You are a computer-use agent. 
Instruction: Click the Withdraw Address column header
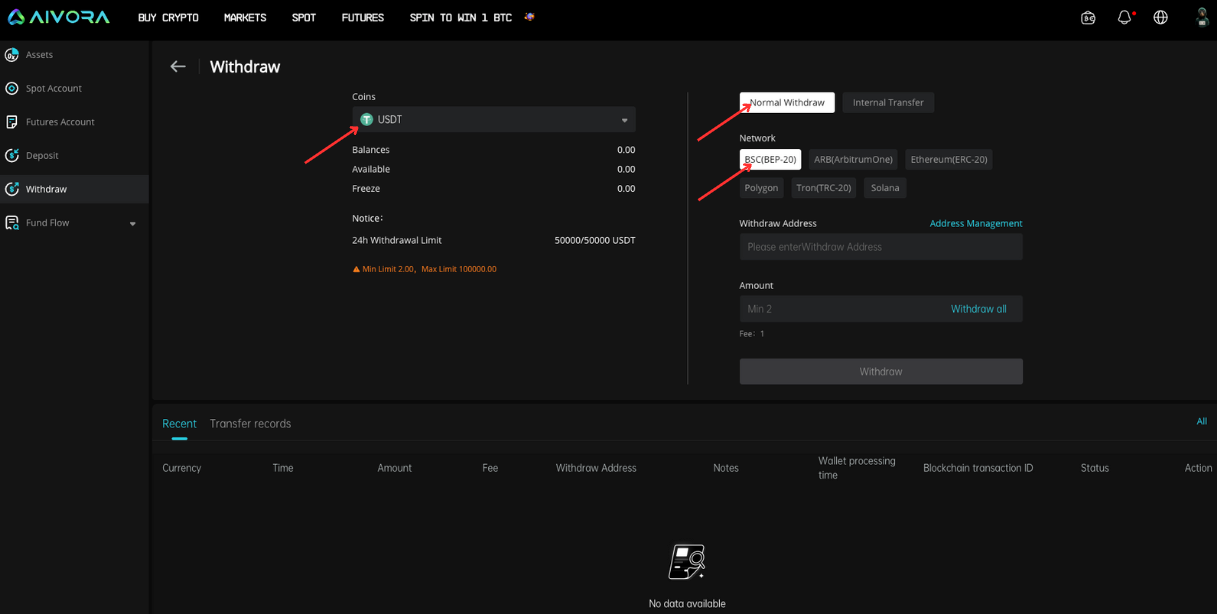596,468
